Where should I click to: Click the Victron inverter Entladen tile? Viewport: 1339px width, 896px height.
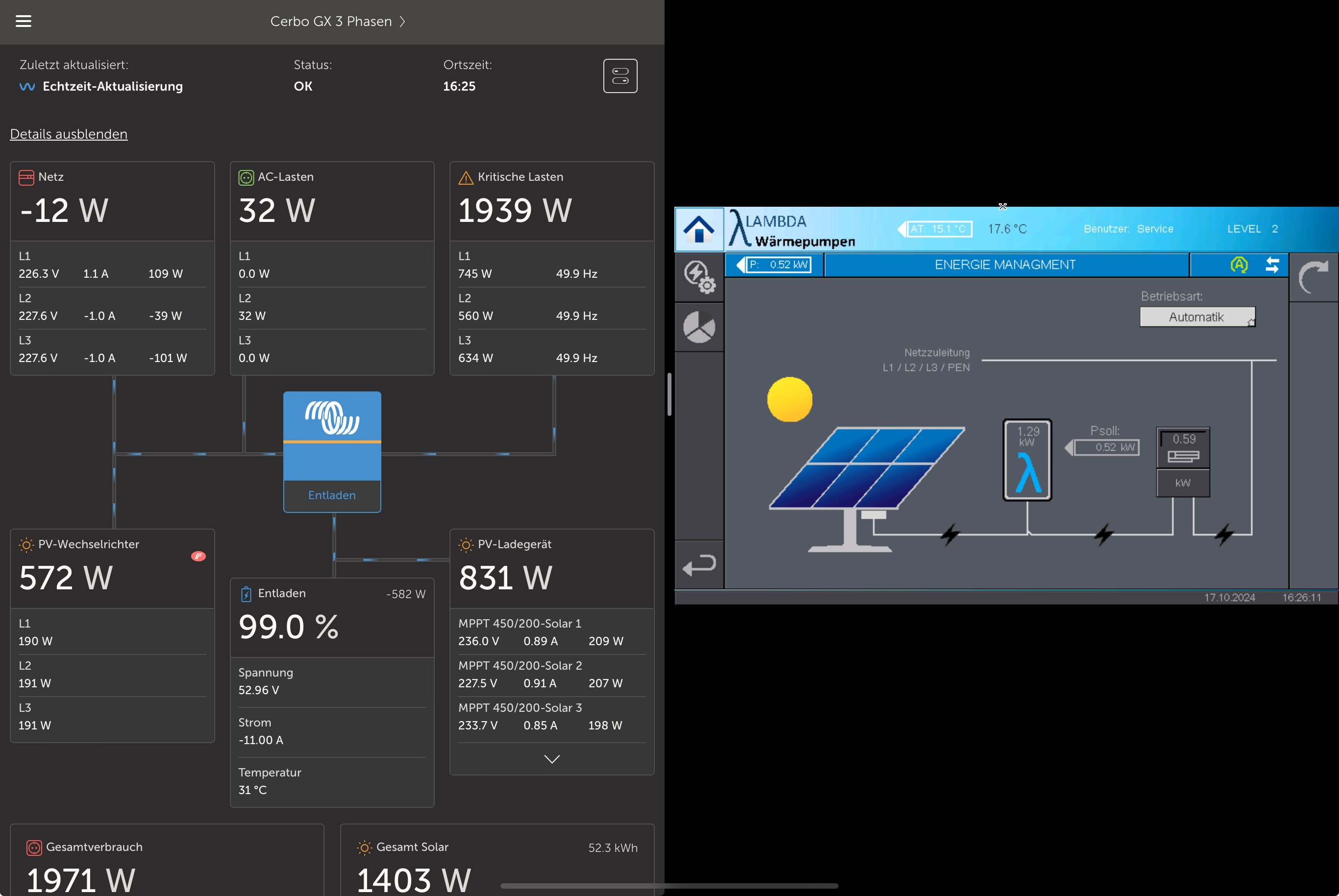coord(332,451)
